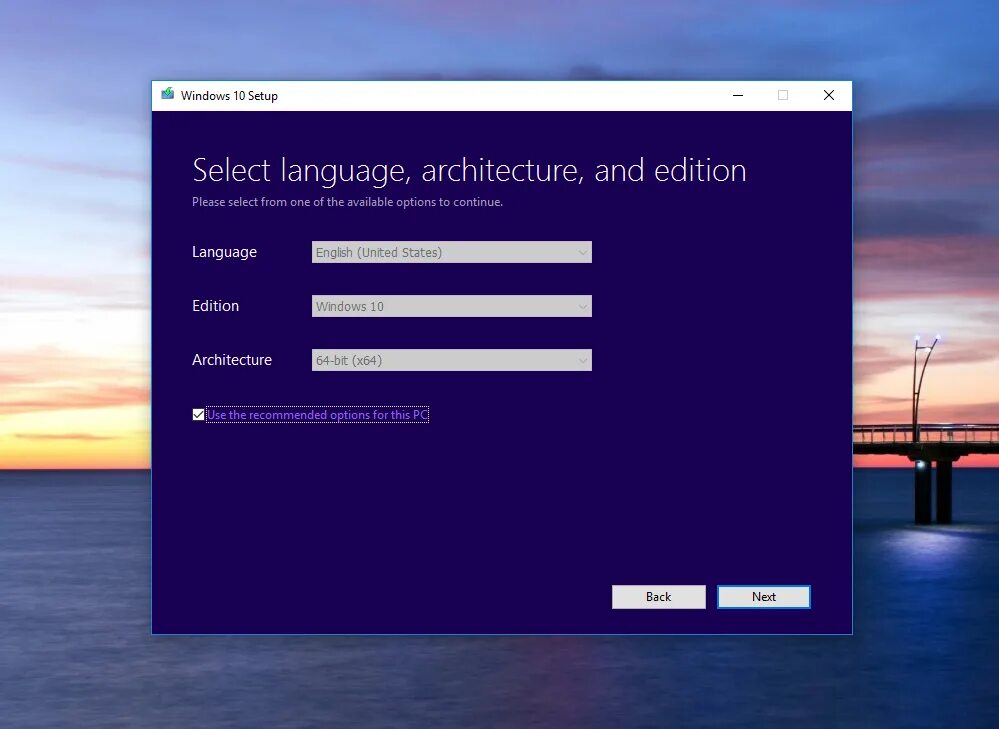
Task: Open the Architecture dropdown
Action: click(452, 360)
